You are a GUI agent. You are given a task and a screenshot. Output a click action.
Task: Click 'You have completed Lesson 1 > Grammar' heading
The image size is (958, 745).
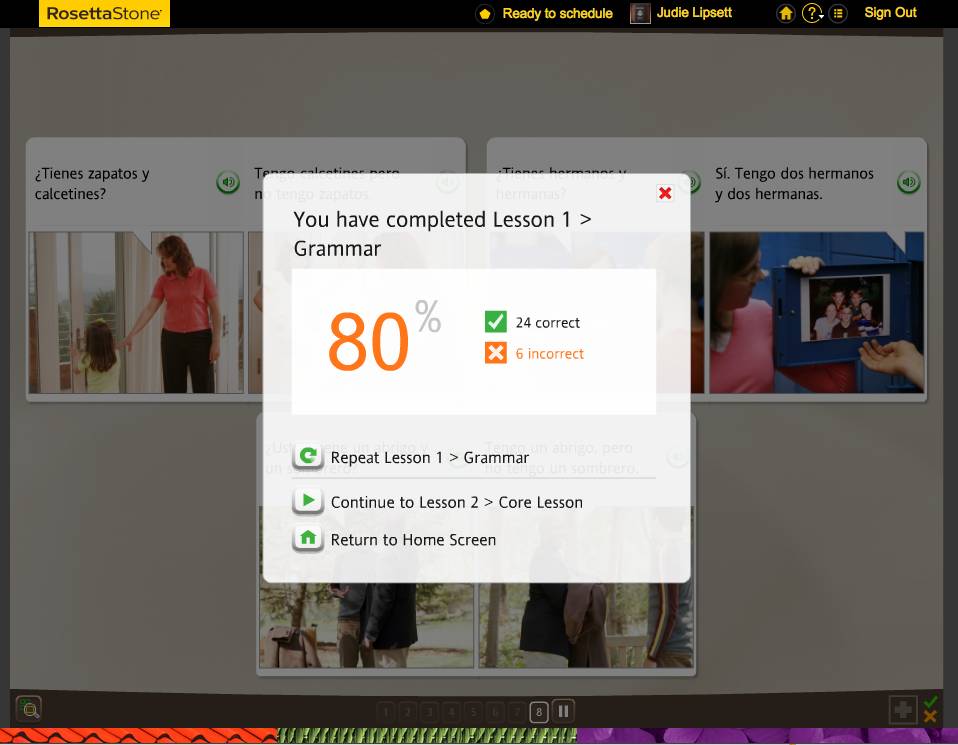pos(442,234)
